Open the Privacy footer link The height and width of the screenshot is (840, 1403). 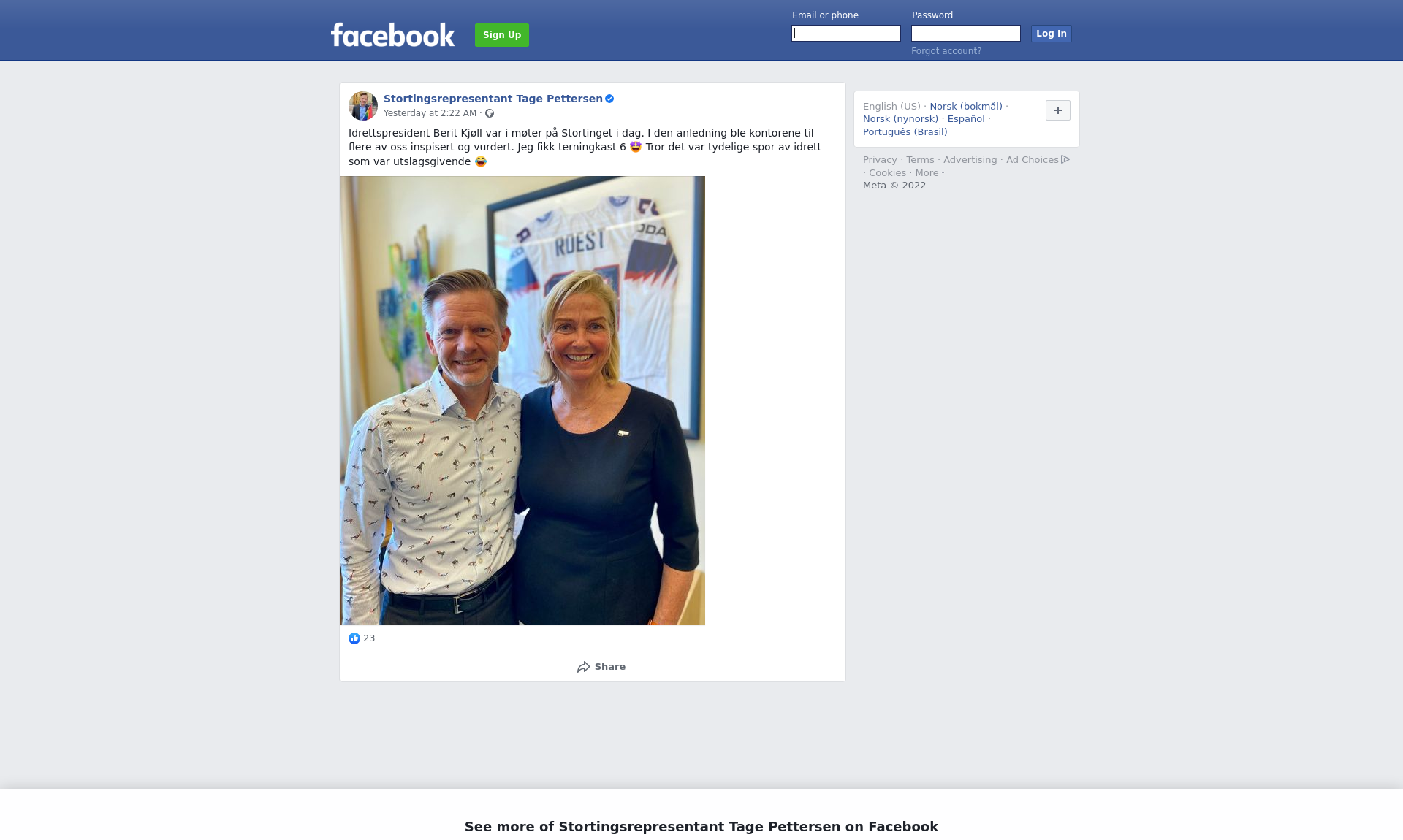[880, 160]
